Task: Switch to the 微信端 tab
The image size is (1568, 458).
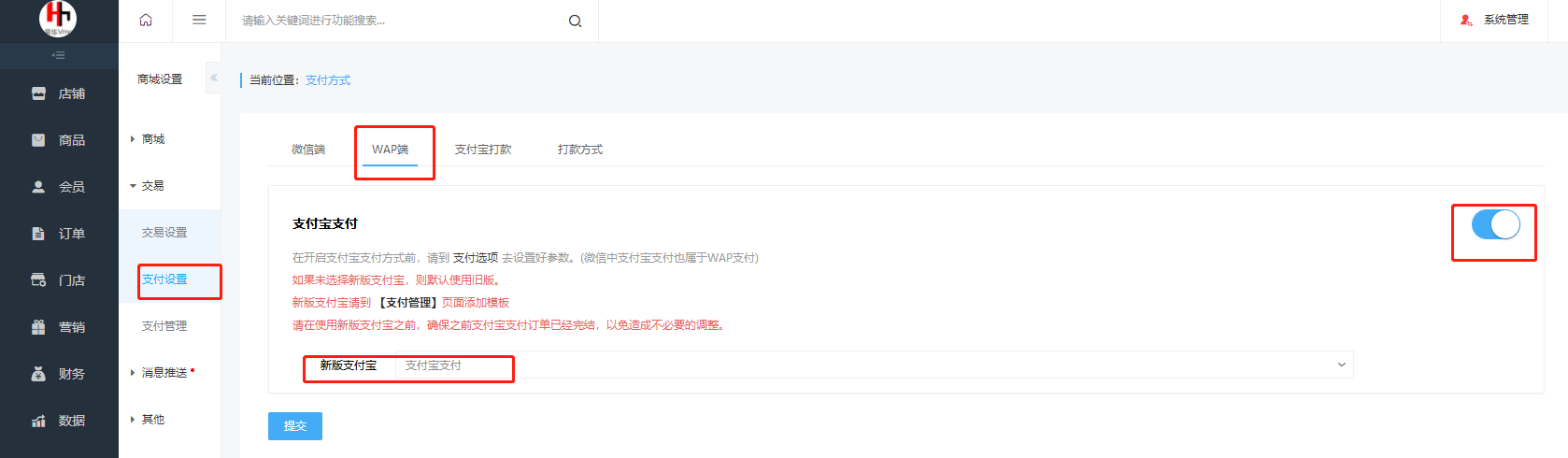Action: point(308,150)
